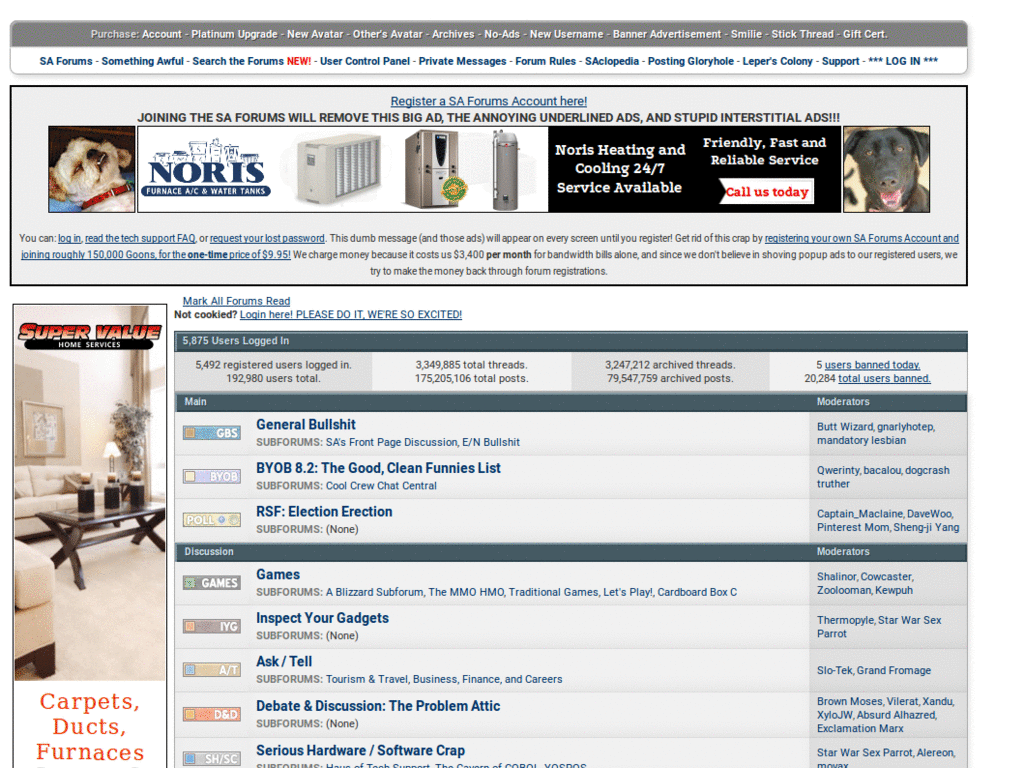This screenshot has width=1024, height=768.
Task: Click the Call us today button
Action: (x=767, y=191)
